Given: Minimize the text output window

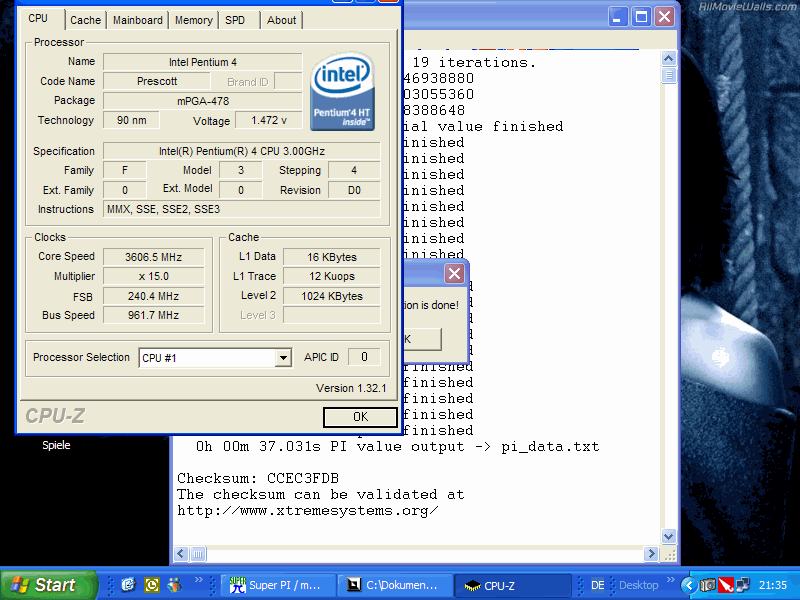Looking at the screenshot, I should 617,17.
